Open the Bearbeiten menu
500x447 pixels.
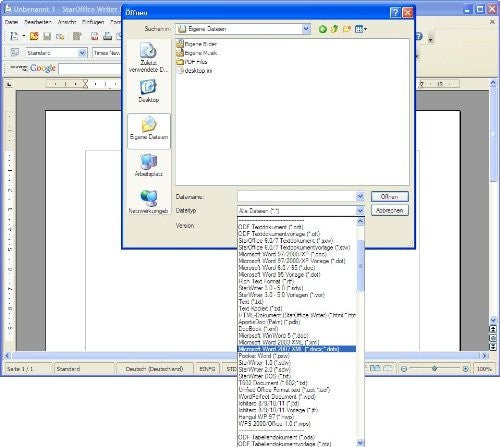38,22
